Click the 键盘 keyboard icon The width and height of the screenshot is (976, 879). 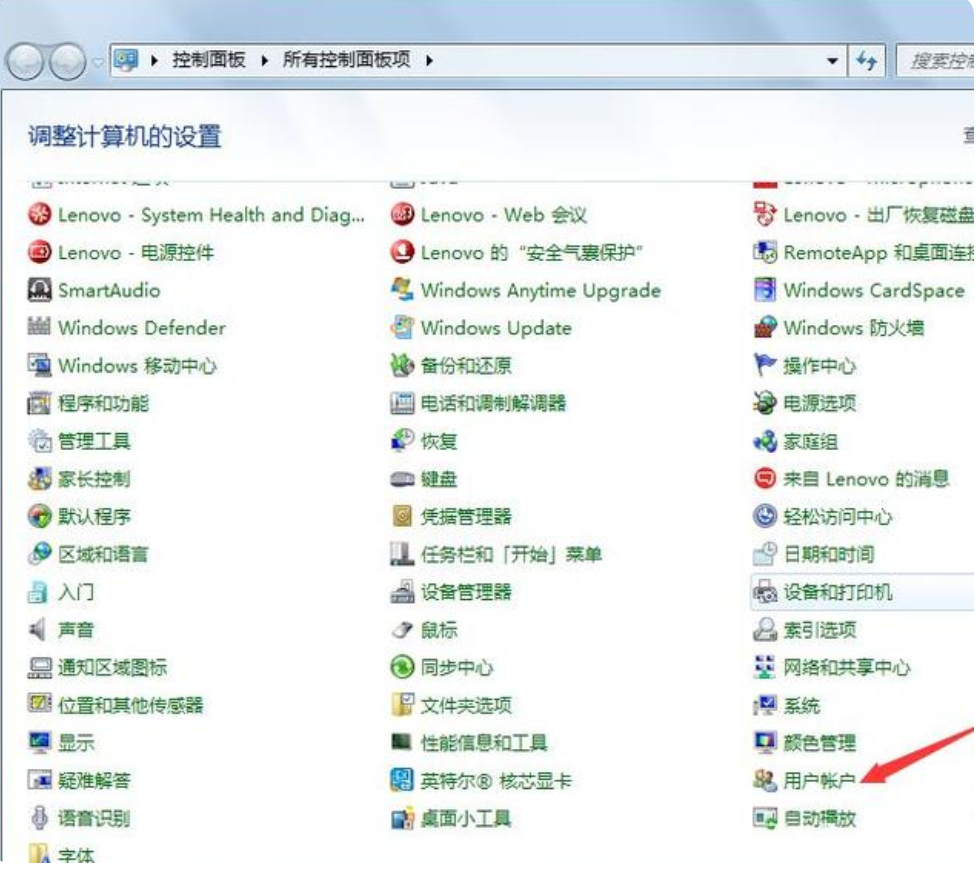402,479
